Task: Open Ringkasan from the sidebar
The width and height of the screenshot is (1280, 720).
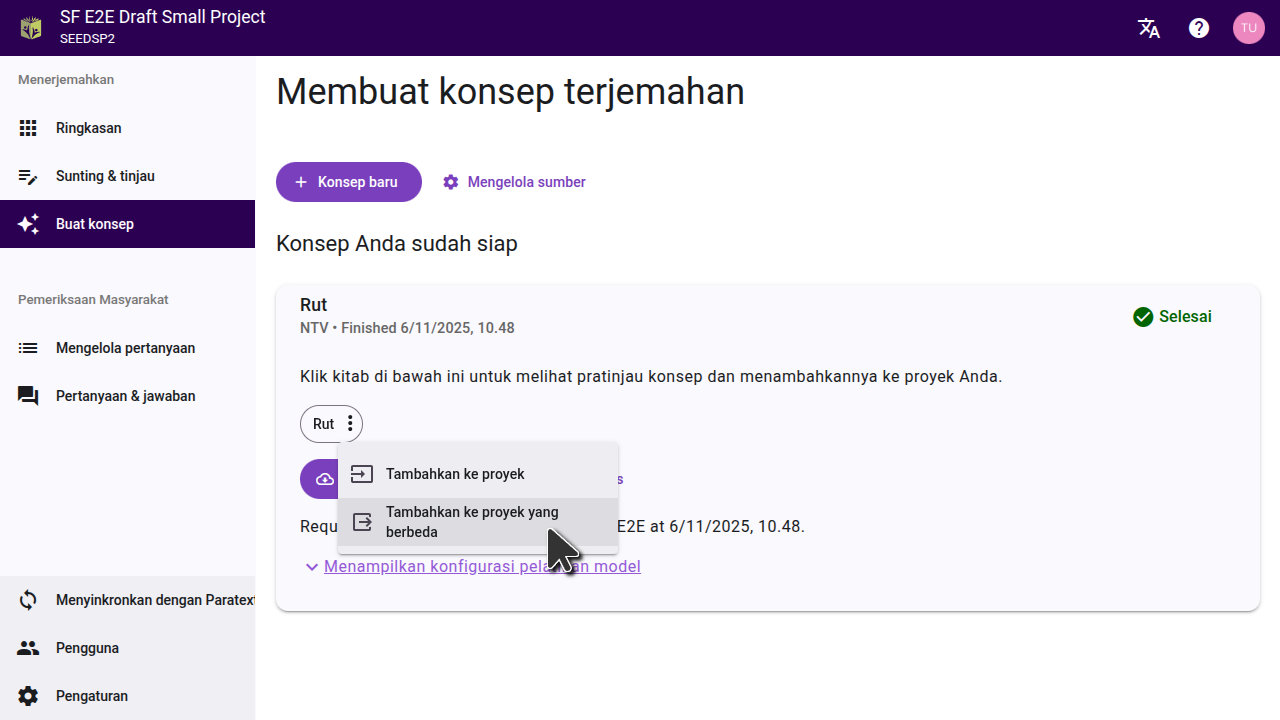Action: [x=88, y=128]
